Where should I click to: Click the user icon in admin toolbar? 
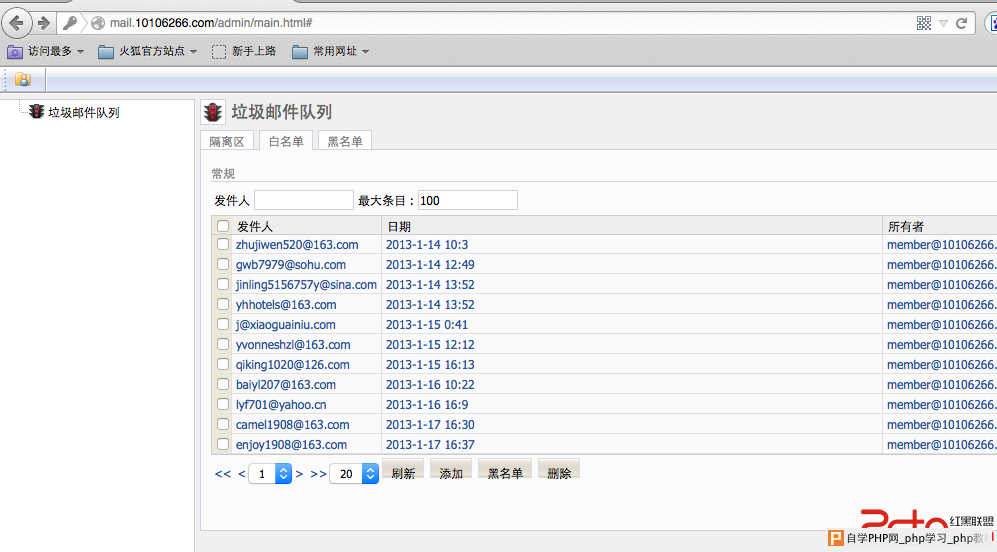pyautogui.click(x=23, y=79)
